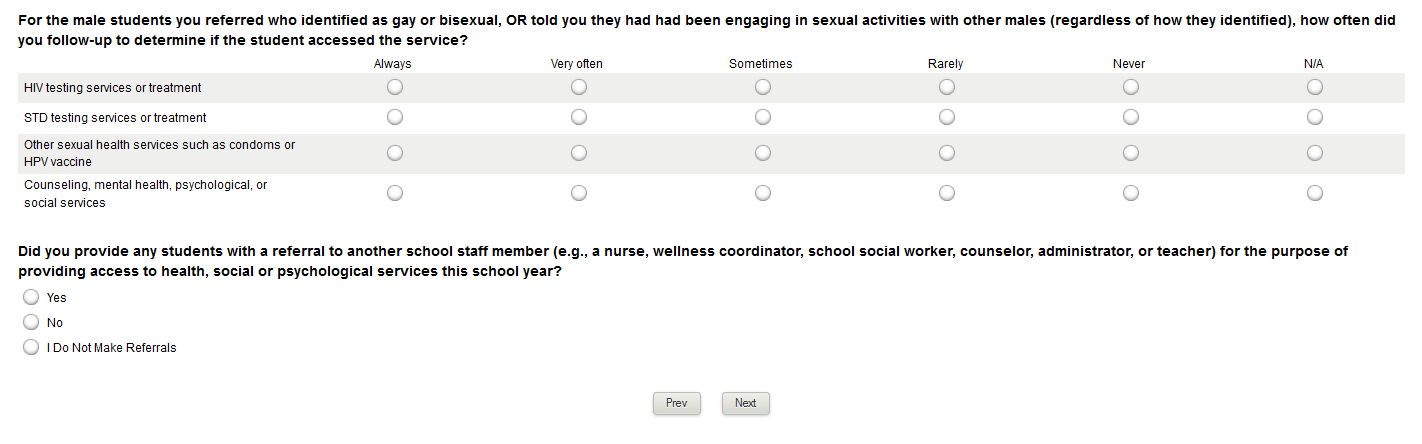
Task: Select Always for HIV testing services
Action: [395, 88]
